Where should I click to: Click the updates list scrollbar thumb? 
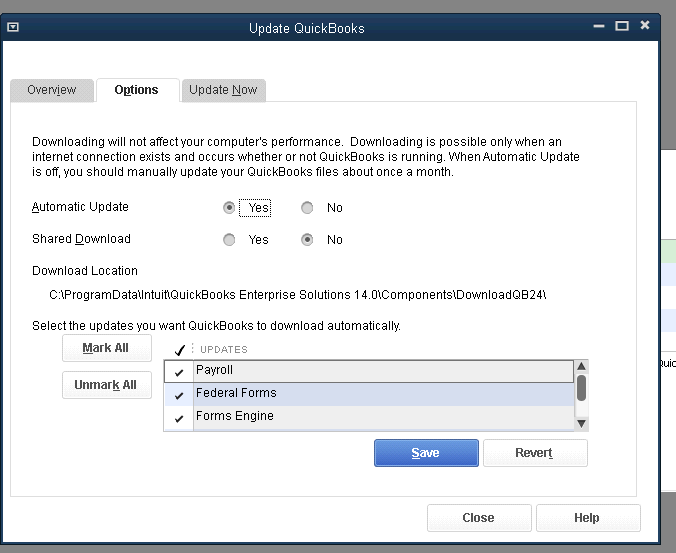pyautogui.click(x=581, y=388)
